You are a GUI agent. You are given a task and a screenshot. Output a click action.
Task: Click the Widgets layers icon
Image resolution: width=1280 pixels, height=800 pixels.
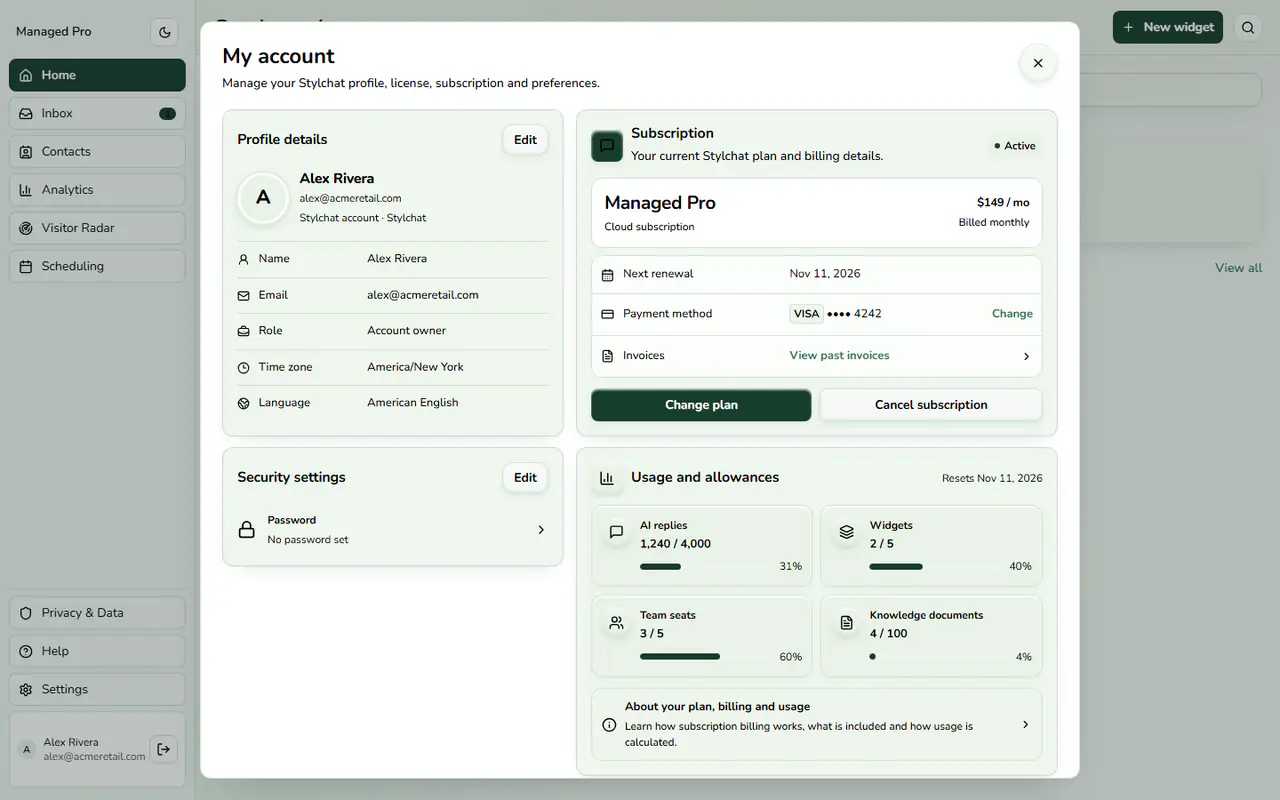click(846, 533)
